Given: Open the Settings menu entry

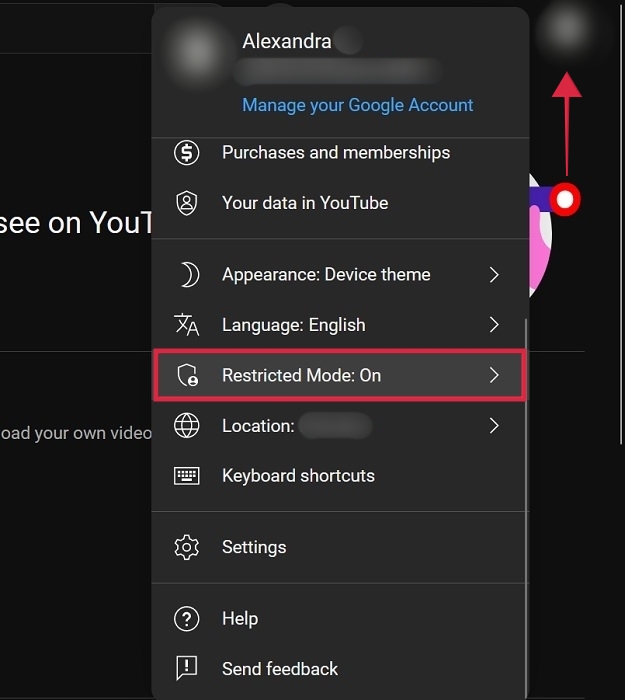Looking at the screenshot, I should tap(340, 547).
